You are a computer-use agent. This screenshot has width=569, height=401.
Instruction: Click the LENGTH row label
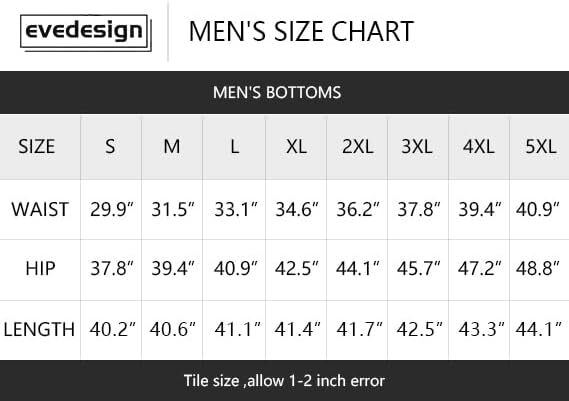click(39, 330)
